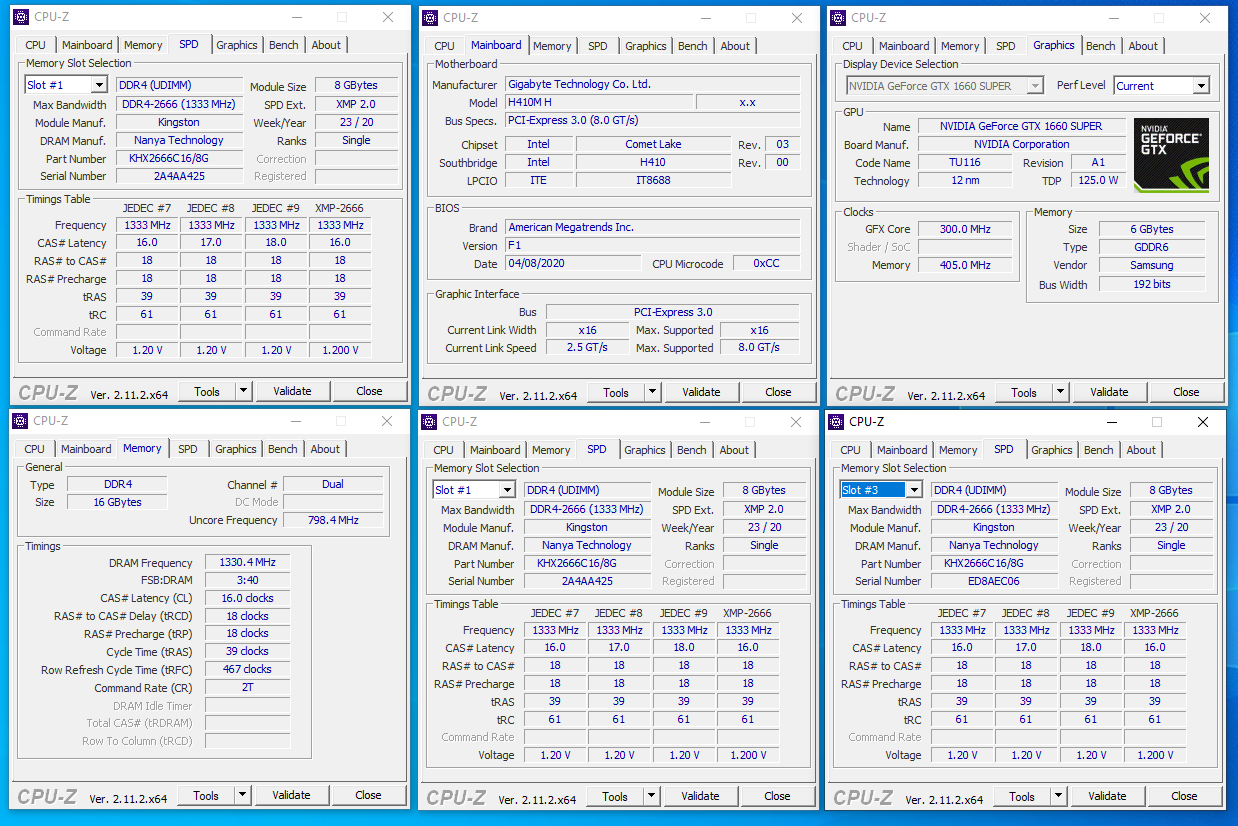Click the DRAM Frequency value 1330.4 MHz
Image resolution: width=1238 pixels, height=826 pixels.
coord(247,563)
